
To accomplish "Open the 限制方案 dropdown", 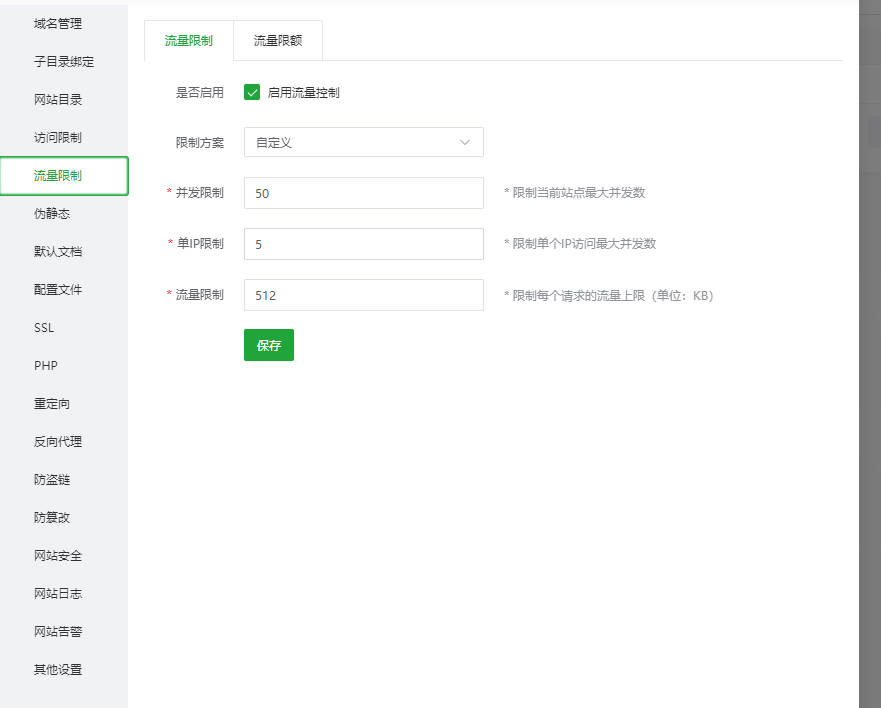I will tap(363, 143).
